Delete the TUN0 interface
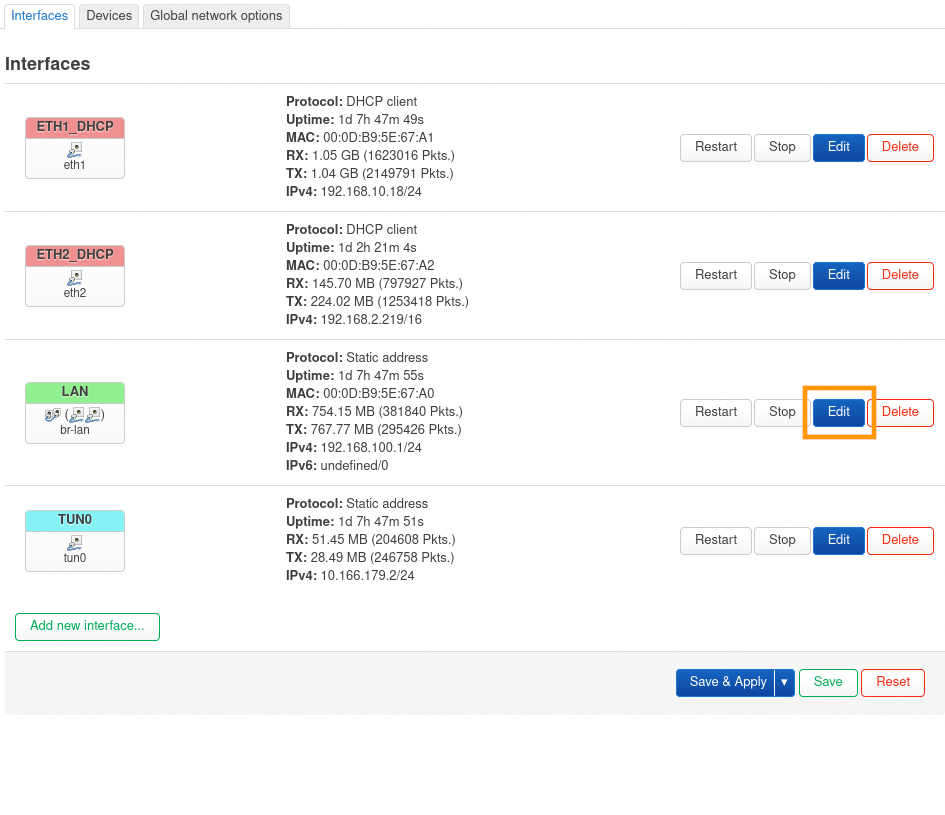The image size is (945, 815). [900, 540]
